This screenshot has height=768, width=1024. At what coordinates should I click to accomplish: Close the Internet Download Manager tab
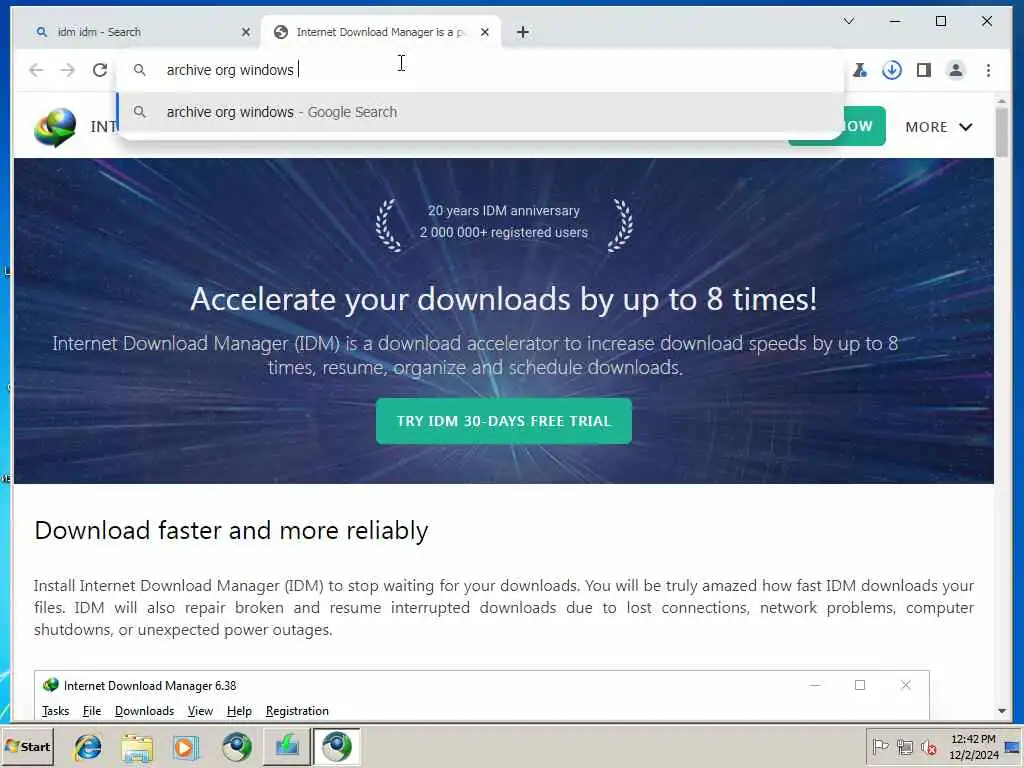pyautogui.click(x=485, y=32)
